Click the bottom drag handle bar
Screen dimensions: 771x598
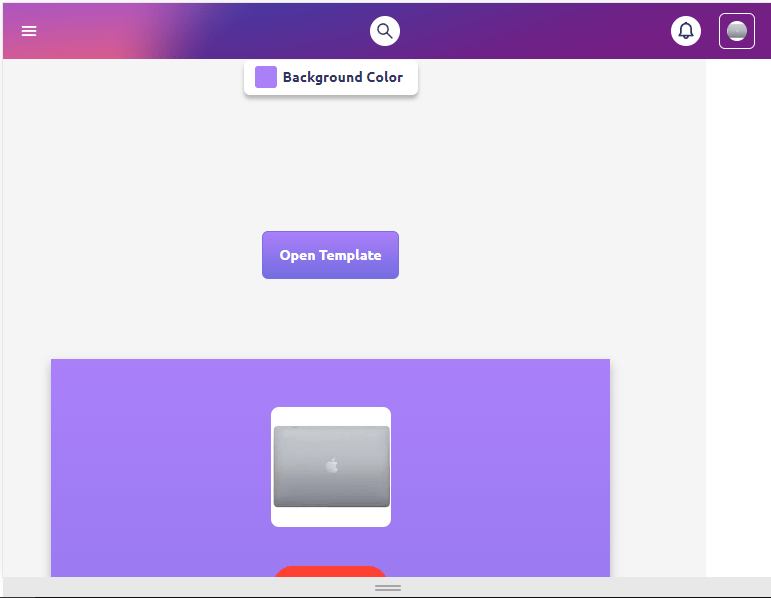pos(387,588)
